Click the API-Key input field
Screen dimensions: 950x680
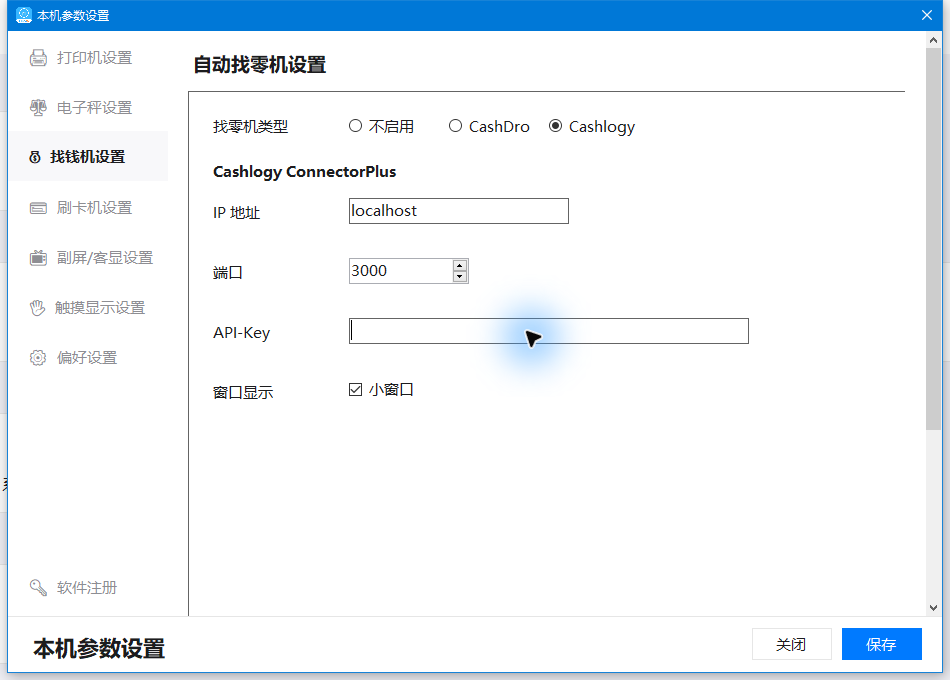[549, 331]
